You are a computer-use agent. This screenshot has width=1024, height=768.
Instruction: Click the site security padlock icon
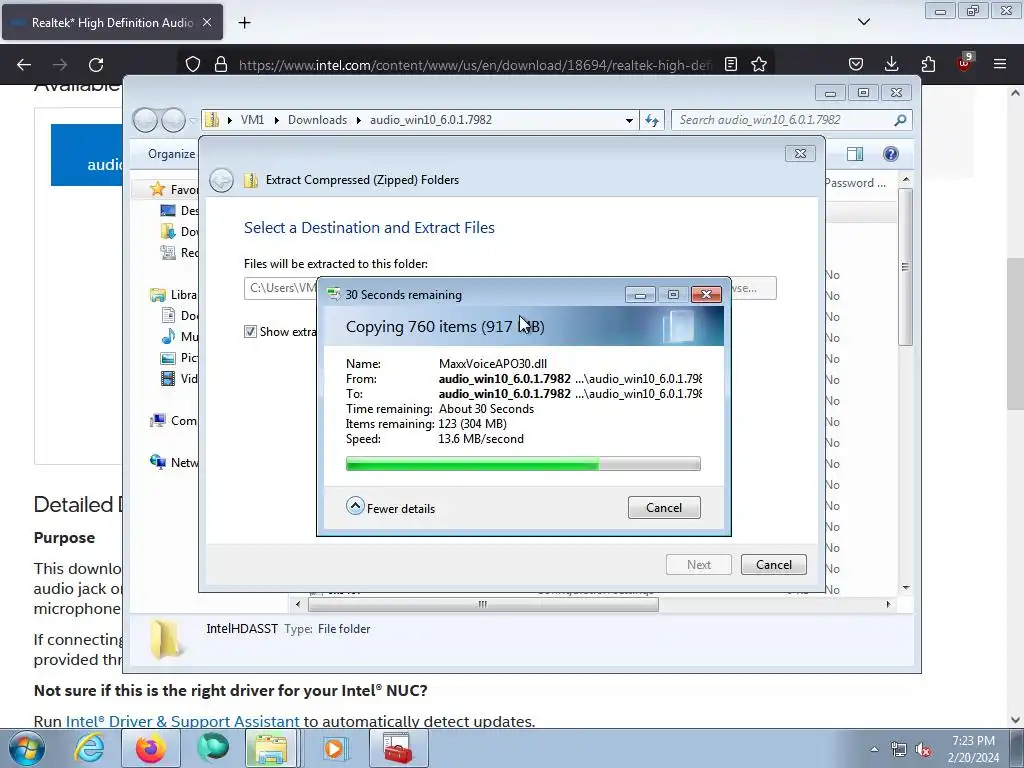pos(221,65)
